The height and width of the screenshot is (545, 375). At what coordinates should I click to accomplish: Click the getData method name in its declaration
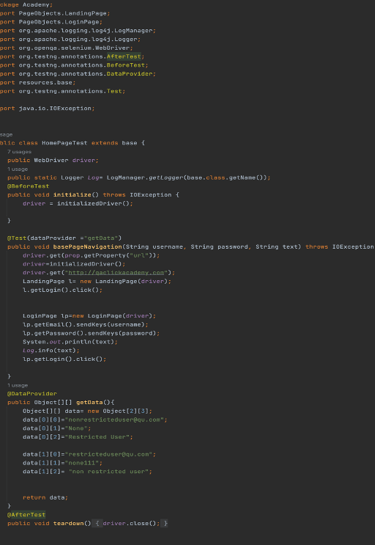tap(89, 402)
